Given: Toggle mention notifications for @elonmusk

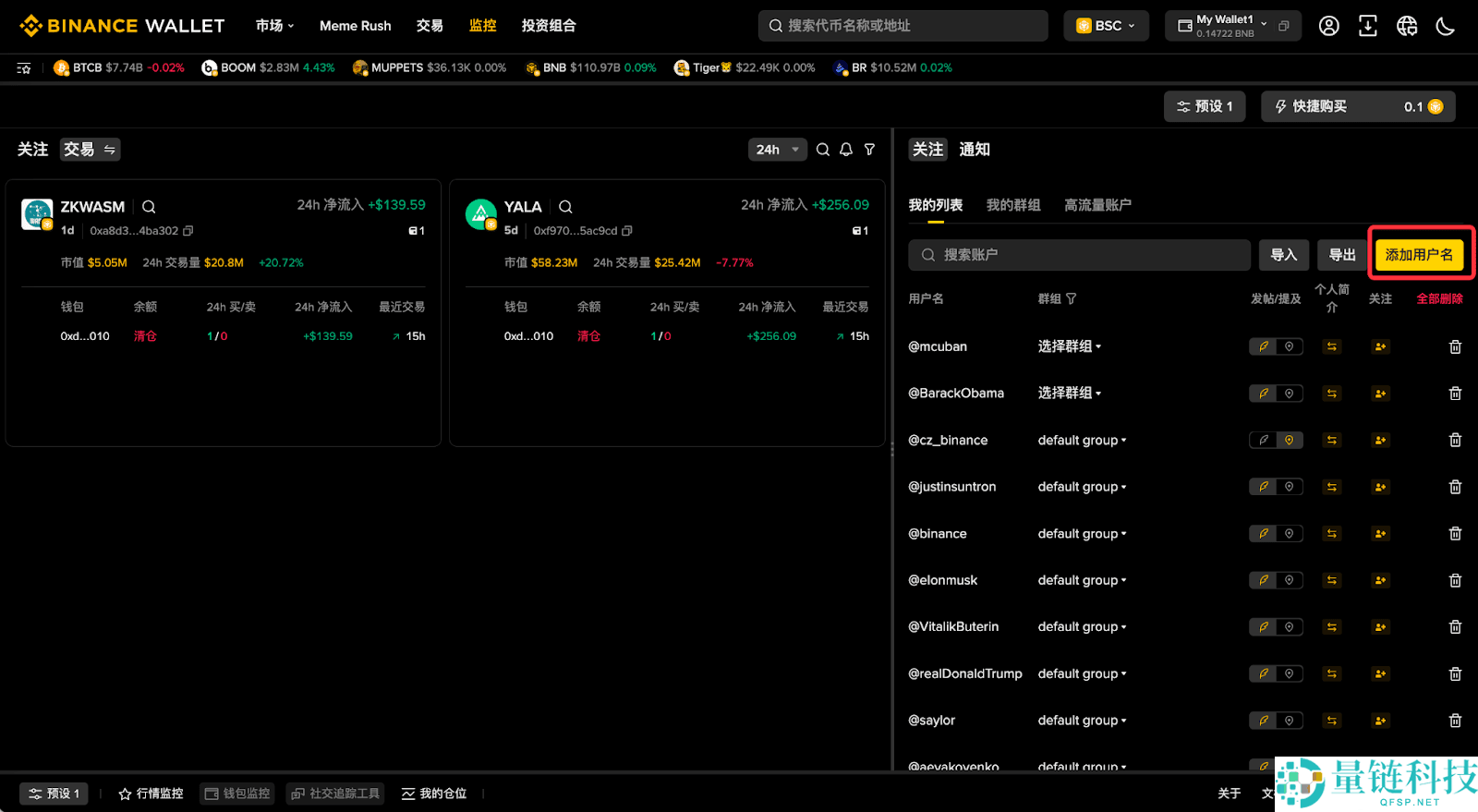Looking at the screenshot, I should coord(1290,580).
